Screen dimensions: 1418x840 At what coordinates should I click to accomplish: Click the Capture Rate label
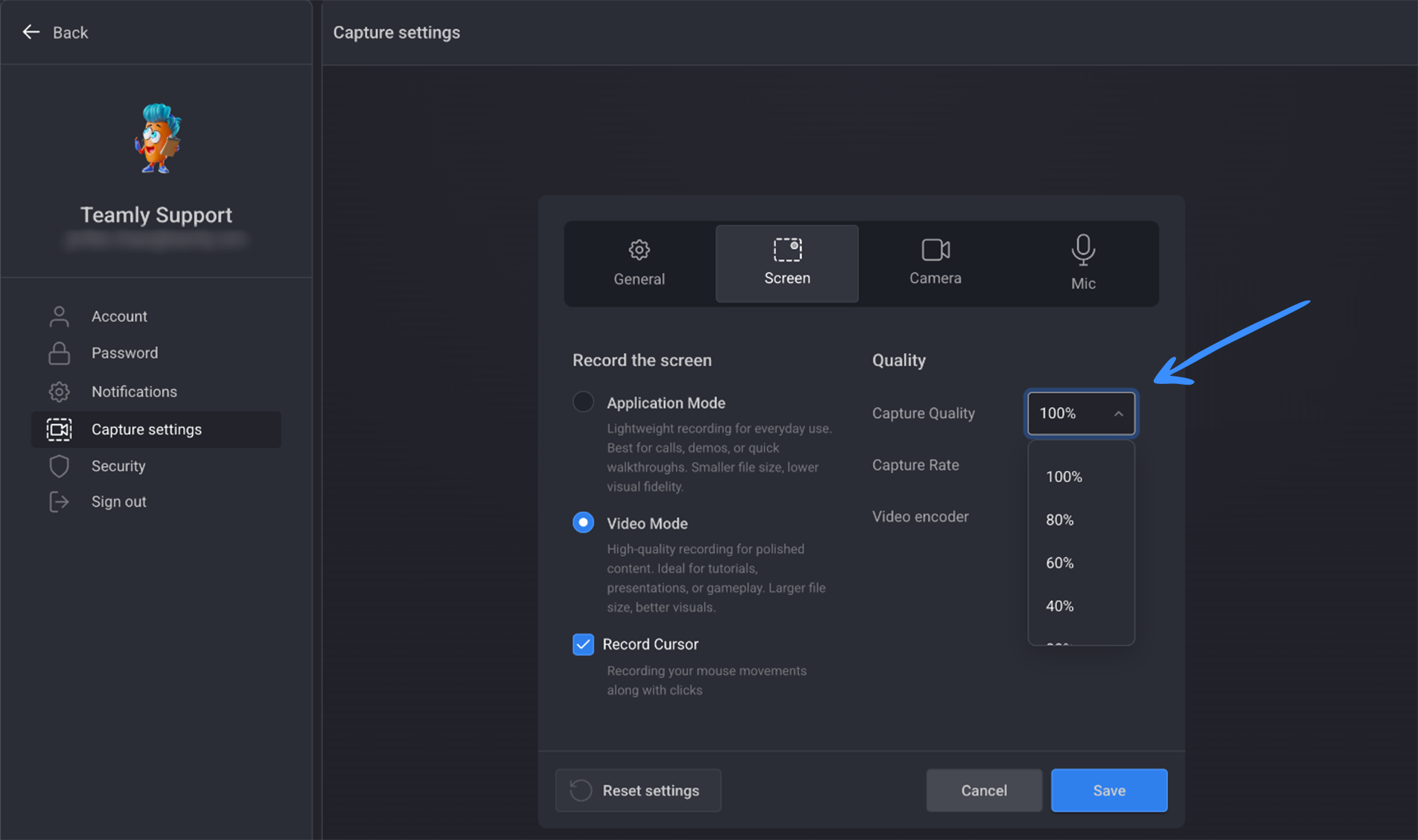click(916, 465)
